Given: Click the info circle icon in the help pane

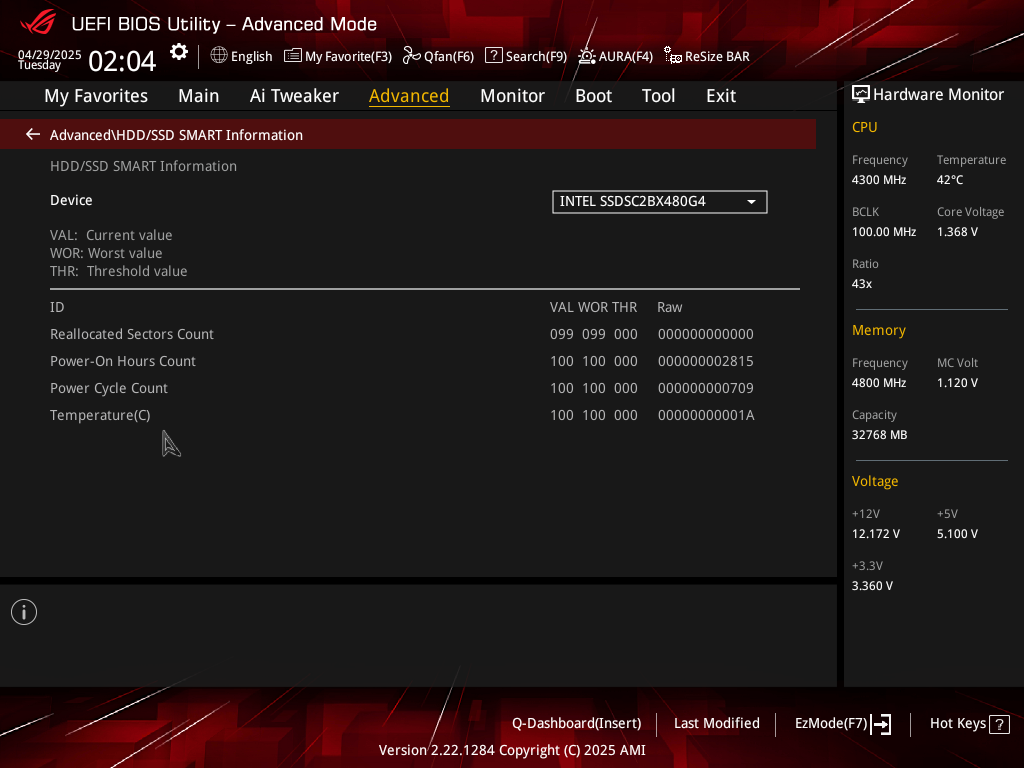Looking at the screenshot, I should click(x=24, y=612).
